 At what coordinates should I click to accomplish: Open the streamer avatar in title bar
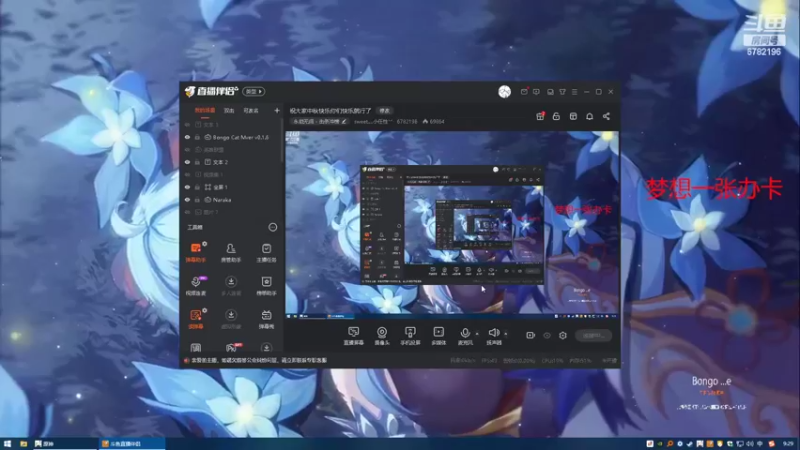(x=505, y=92)
